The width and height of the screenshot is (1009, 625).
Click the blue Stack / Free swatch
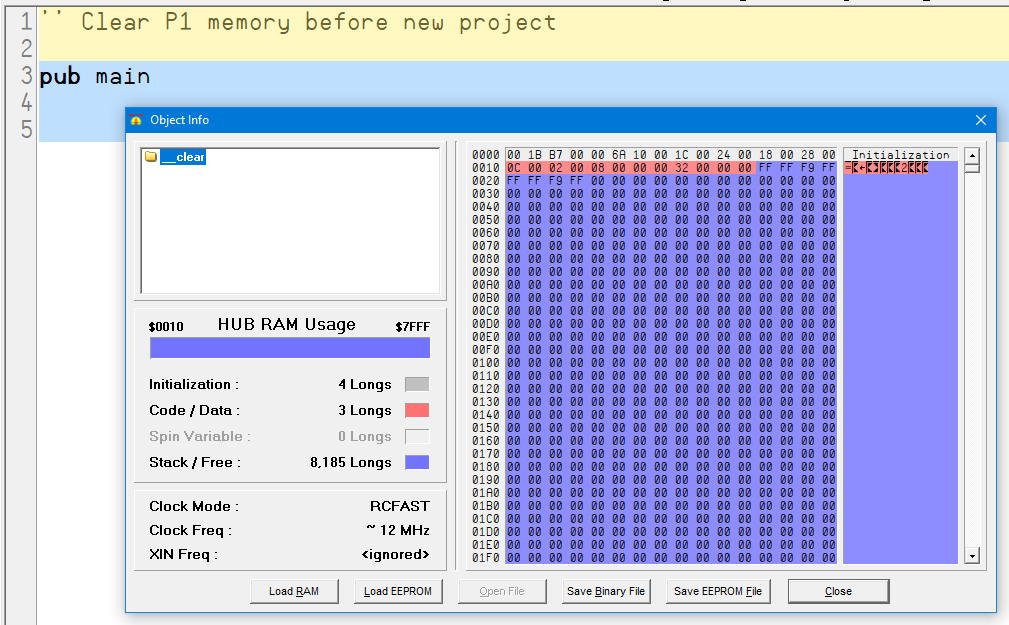pos(416,462)
